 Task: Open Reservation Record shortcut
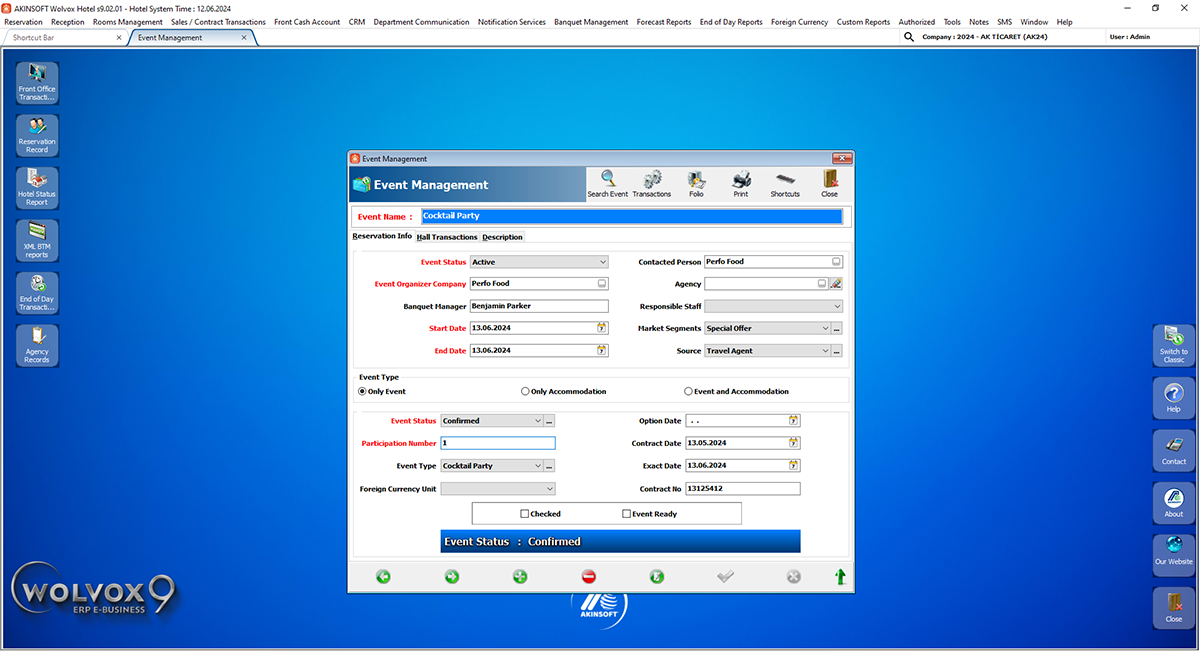[37, 136]
